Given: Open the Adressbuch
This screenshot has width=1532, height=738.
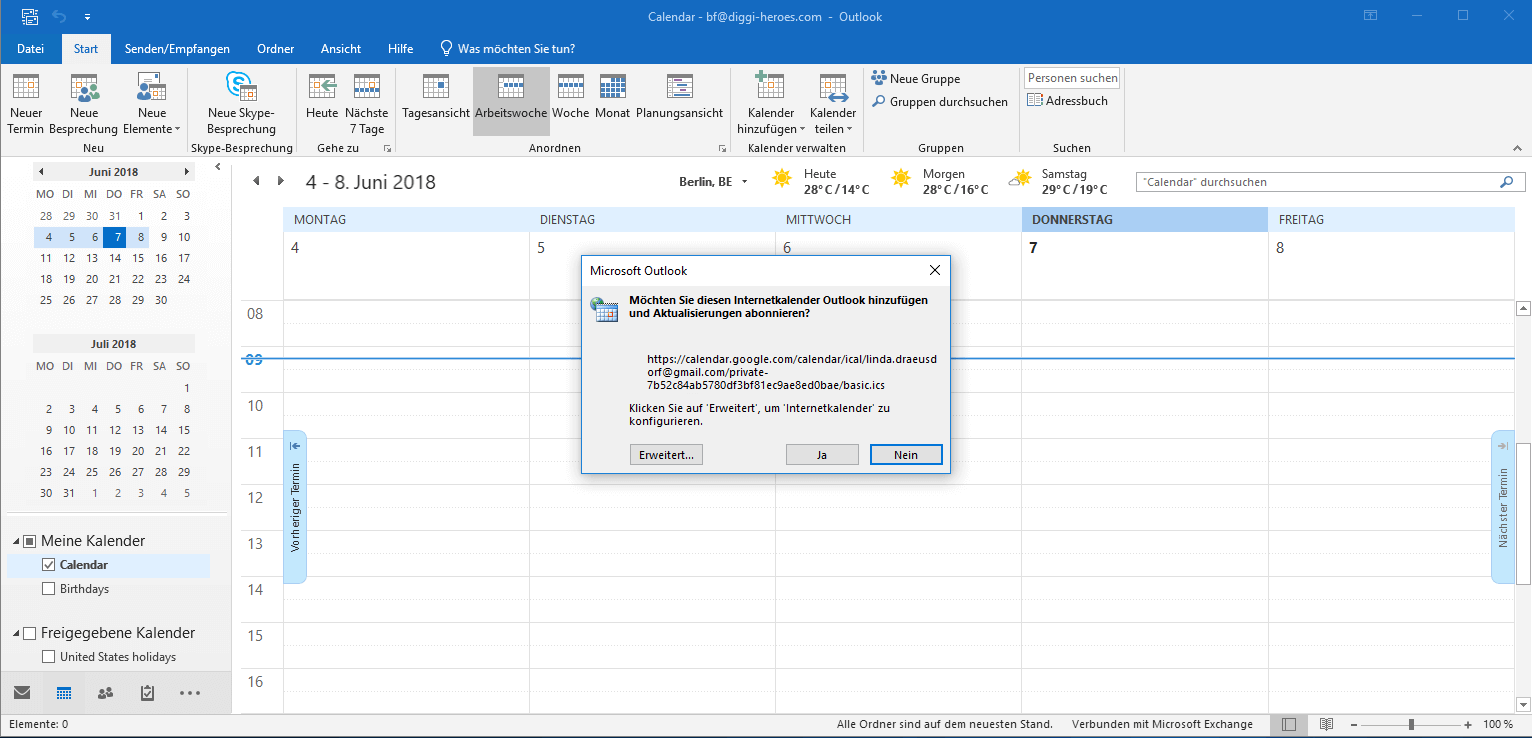Looking at the screenshot, I should [x=1067, y=101].
